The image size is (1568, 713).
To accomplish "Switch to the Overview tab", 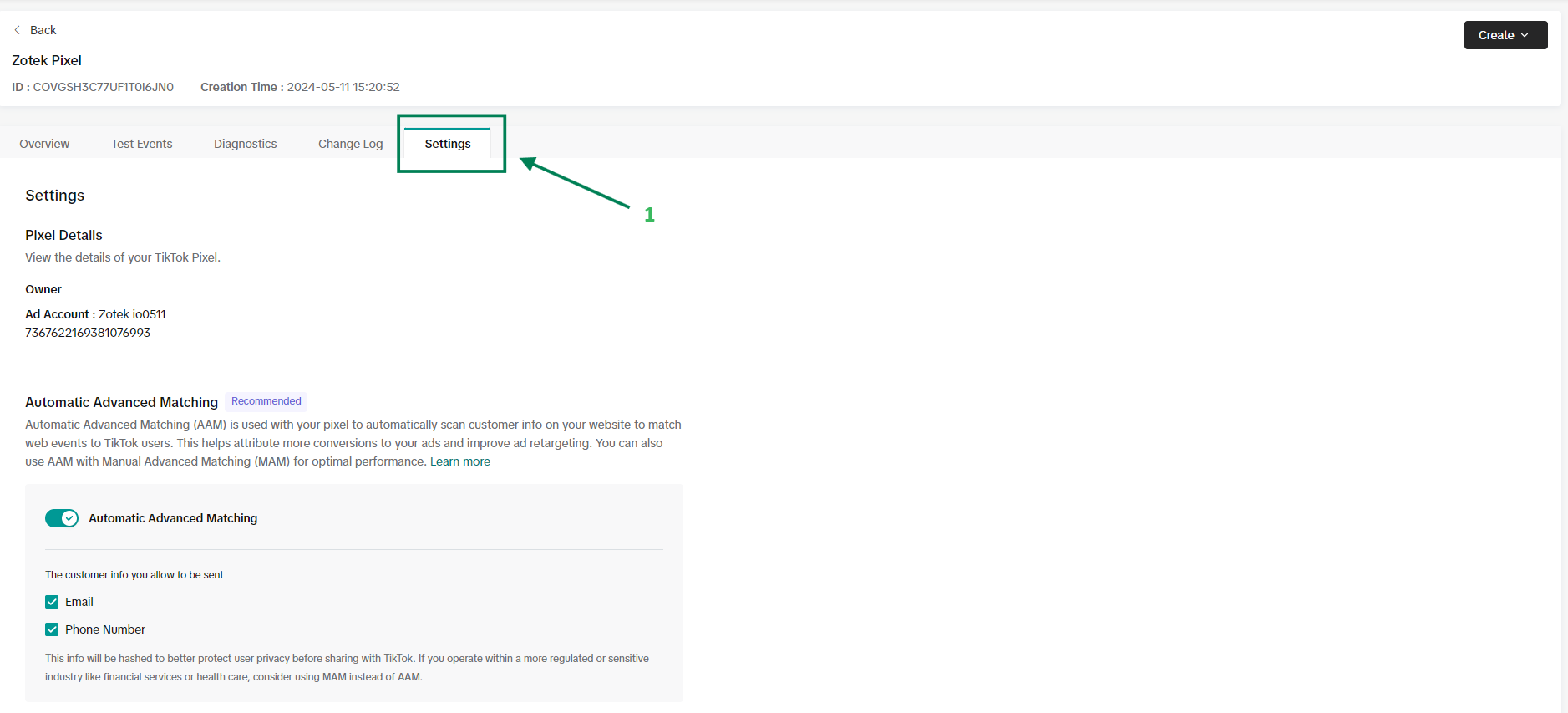I will pos(44,144).
